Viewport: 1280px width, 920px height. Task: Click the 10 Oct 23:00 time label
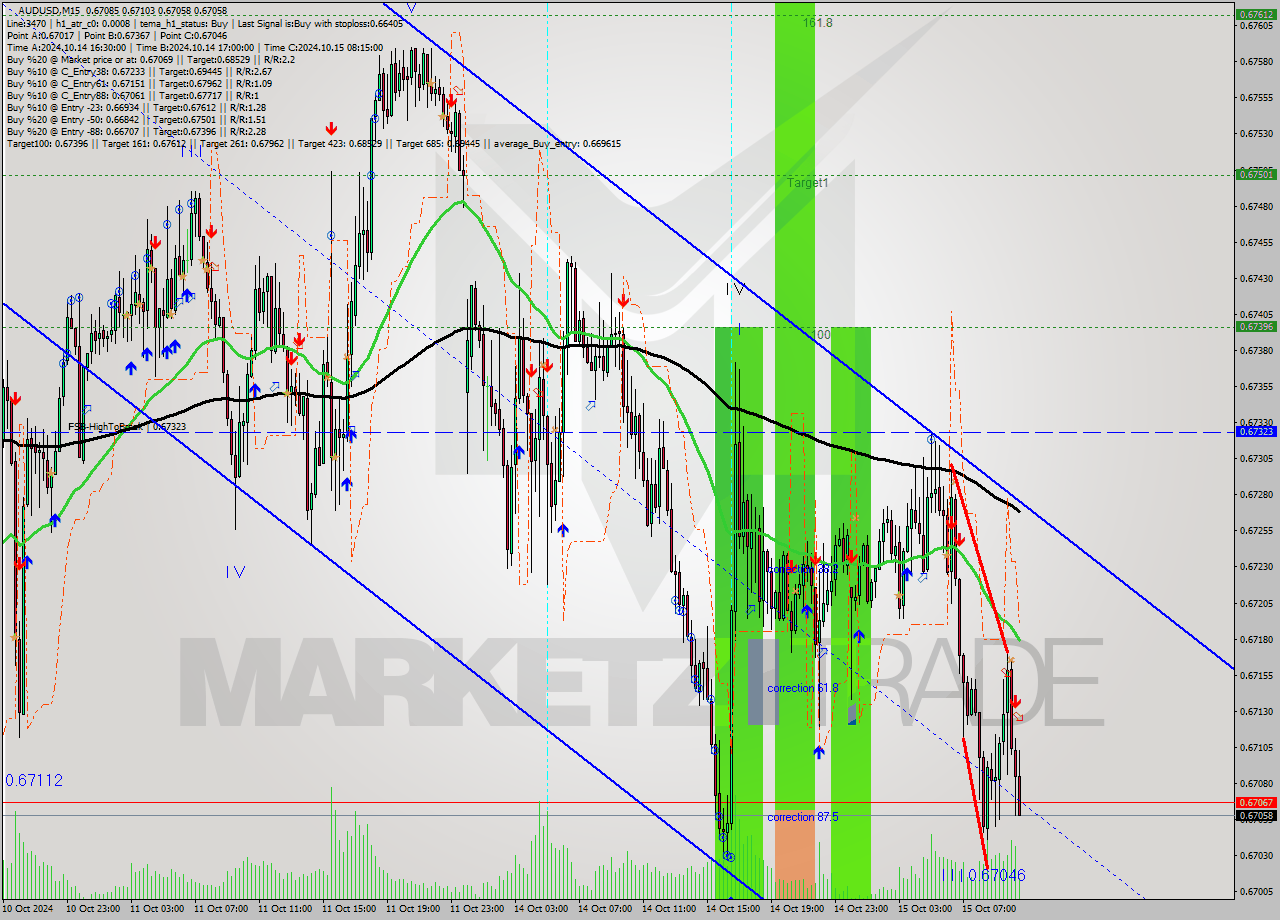click(x=91, y=909)
